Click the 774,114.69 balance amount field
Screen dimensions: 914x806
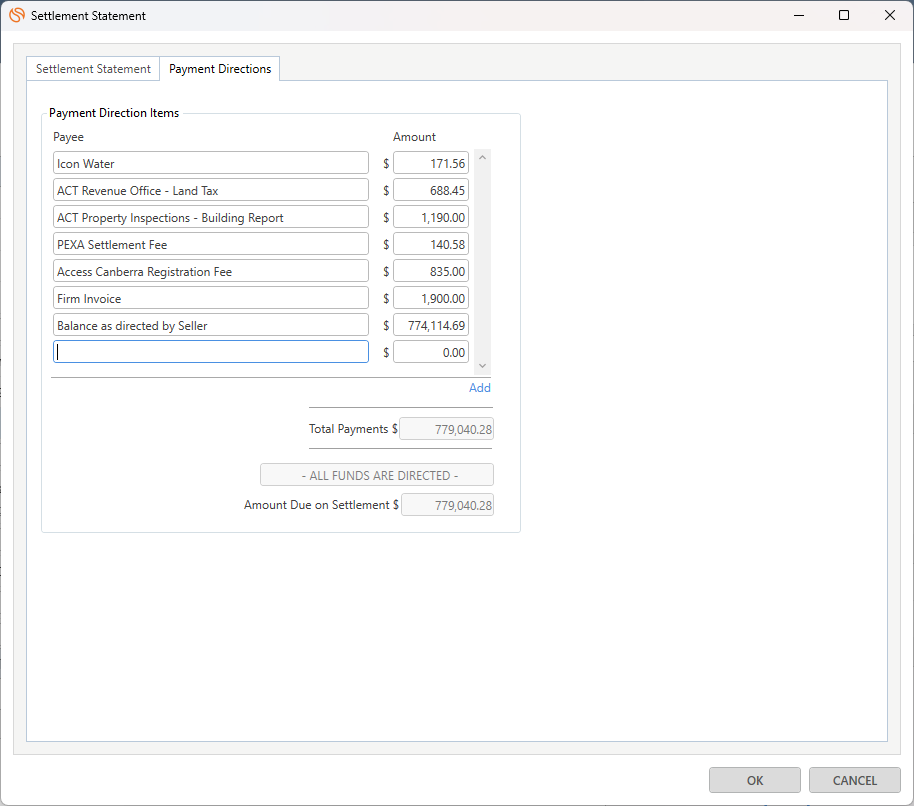(431, 325)
